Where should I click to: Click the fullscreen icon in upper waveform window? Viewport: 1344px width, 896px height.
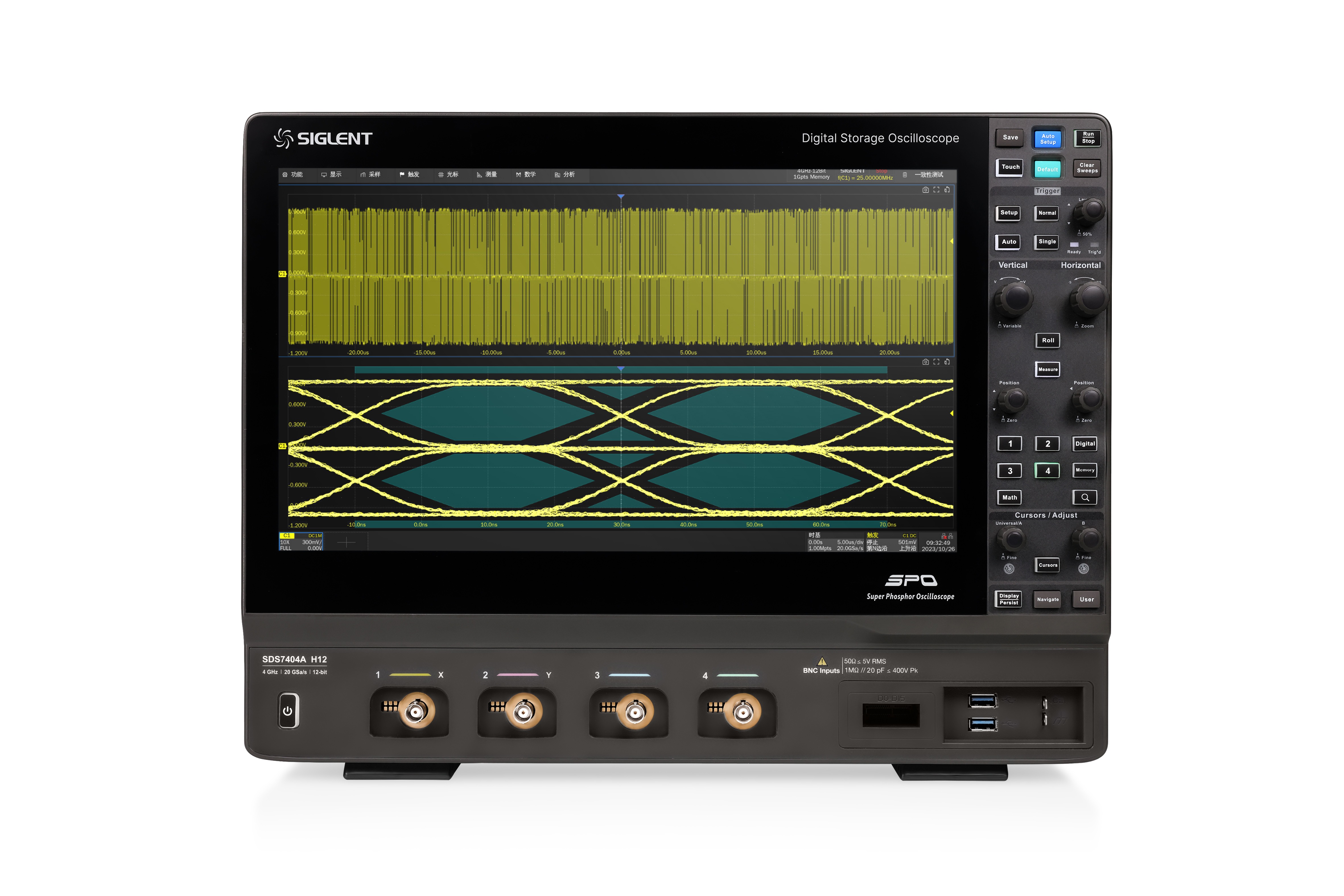coord(937,190)
